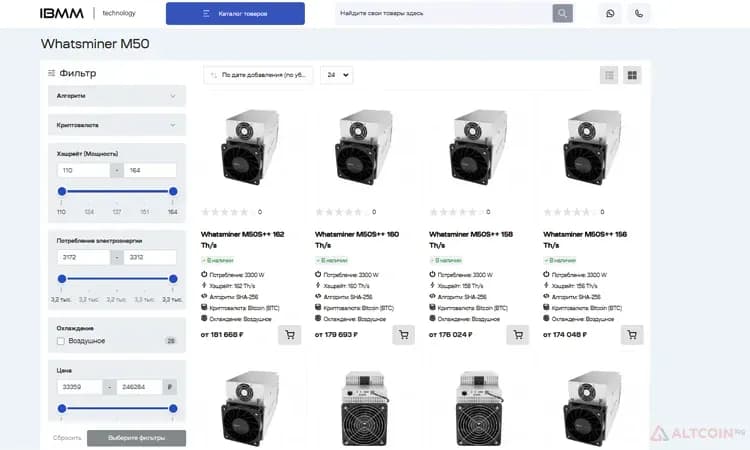Click the price от 176 024 ₽

(x=451, y=335)
